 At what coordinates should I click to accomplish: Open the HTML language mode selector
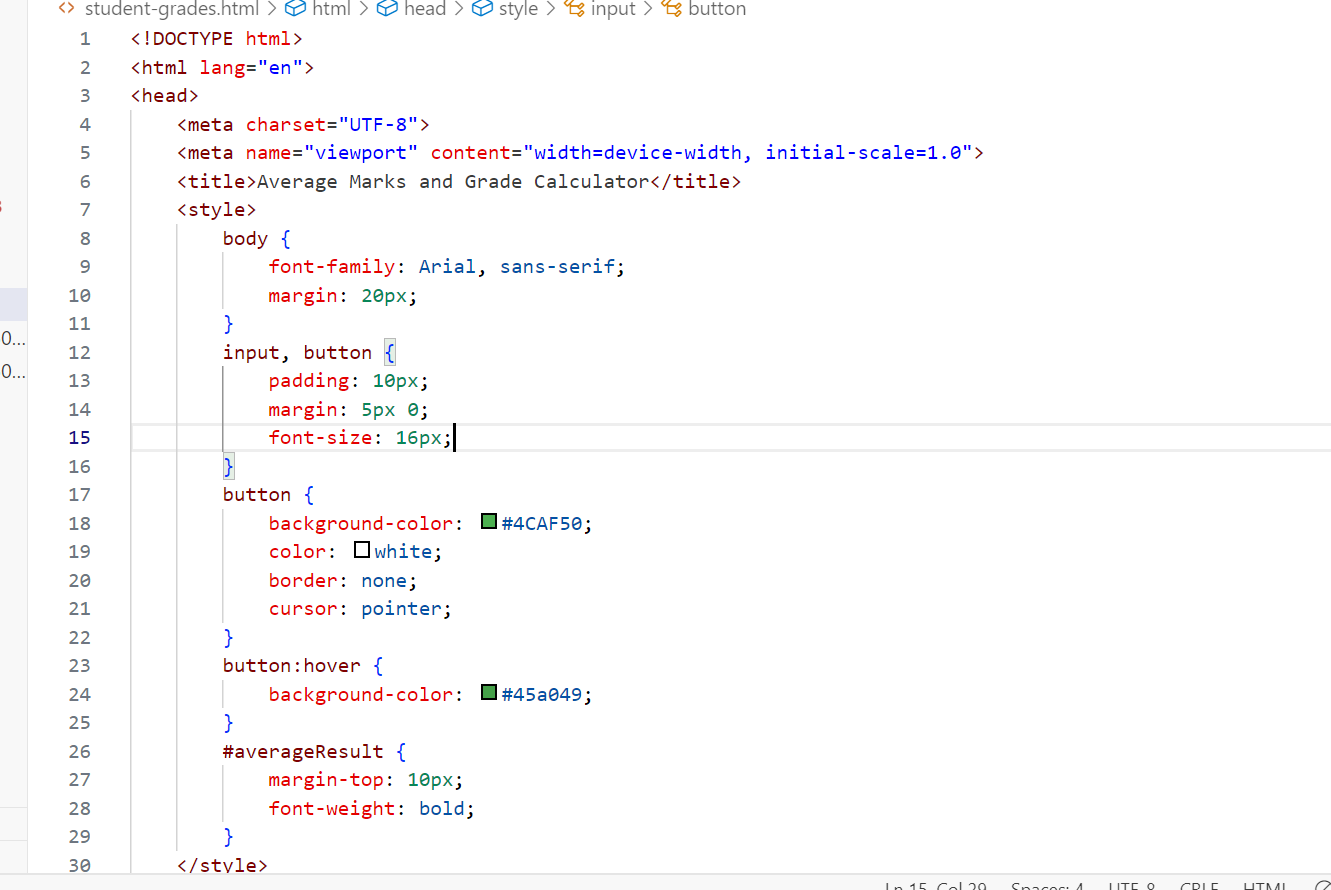[1264, 884]
